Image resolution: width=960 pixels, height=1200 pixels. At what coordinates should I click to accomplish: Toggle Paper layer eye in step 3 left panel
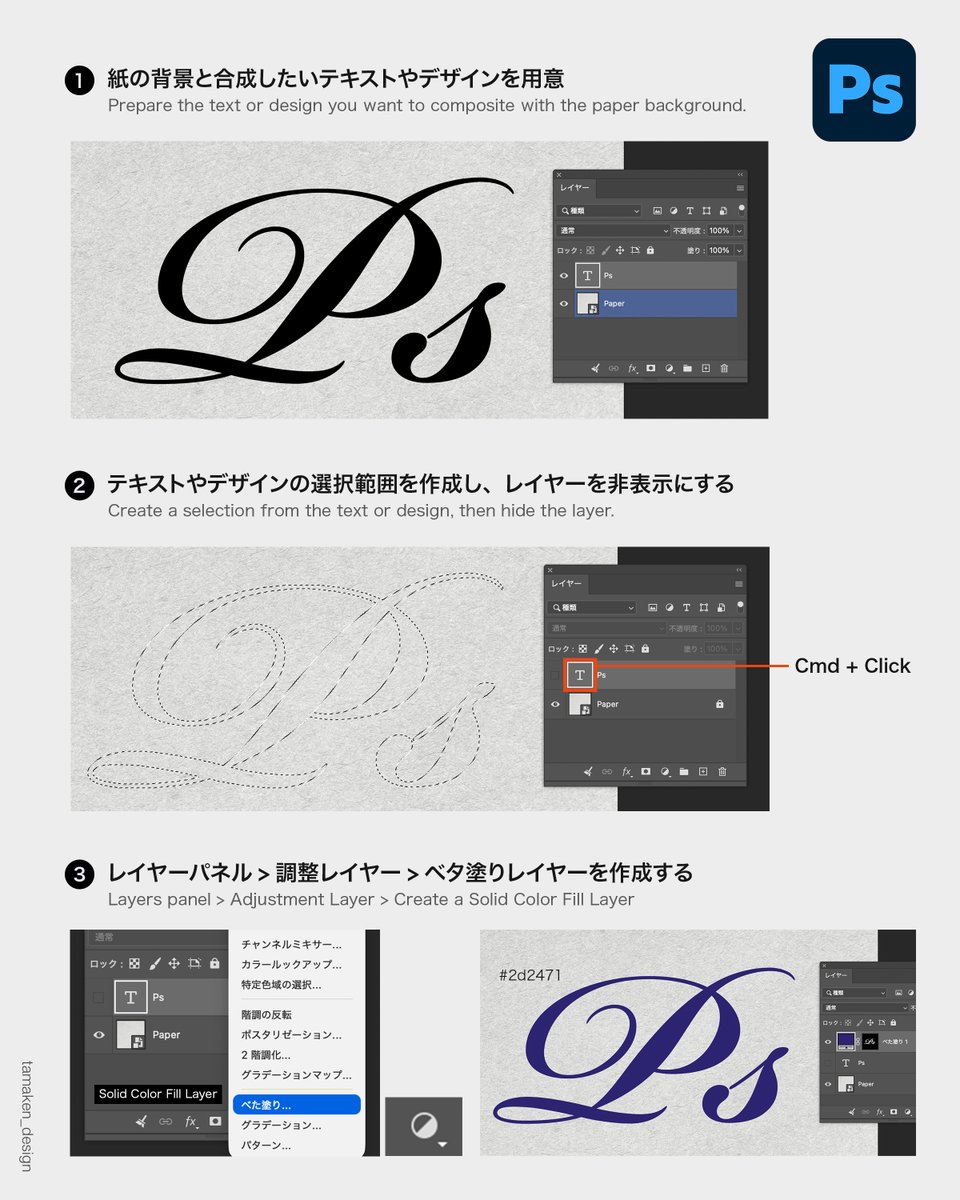pos(98,1034)
